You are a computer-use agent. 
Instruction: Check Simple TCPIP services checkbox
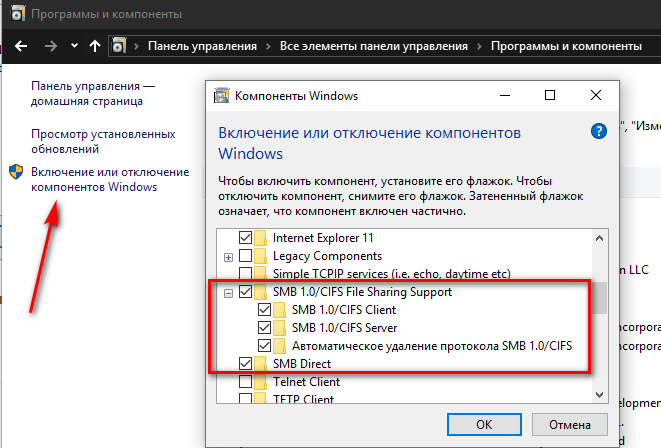(x=245, y=273)
